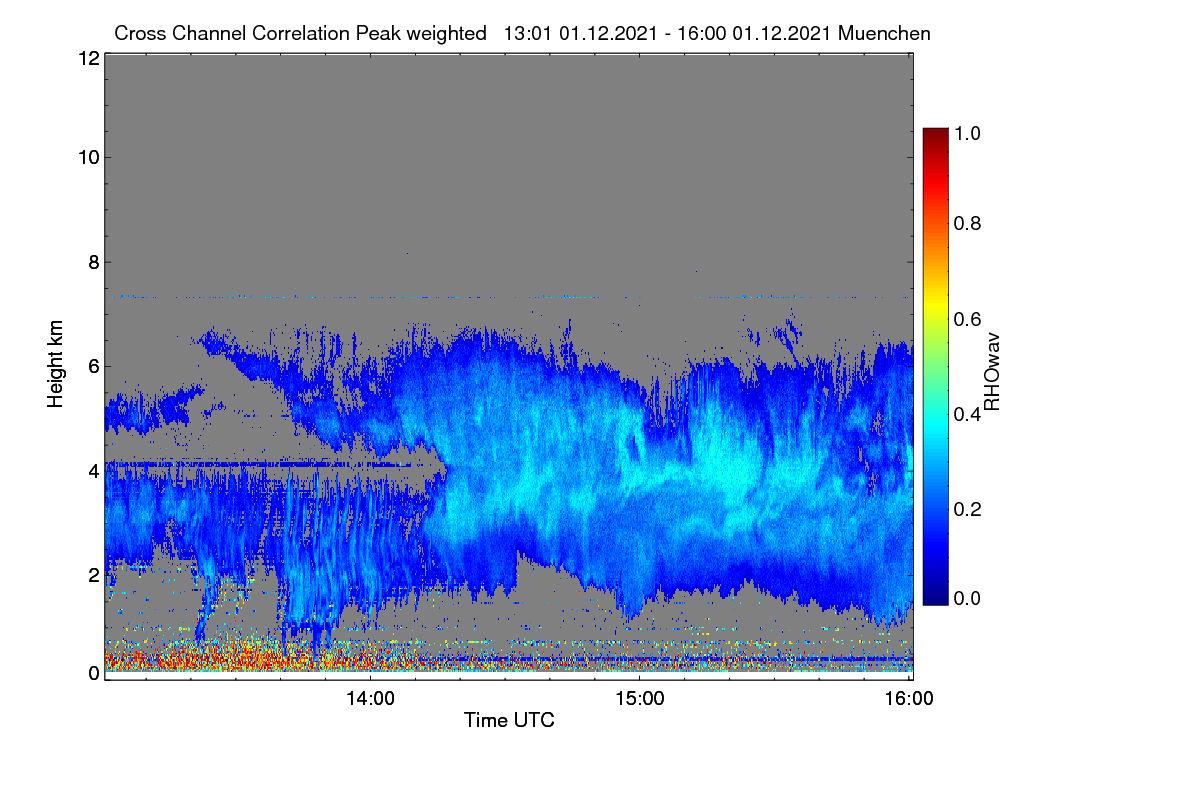Click the colorbar value 1.0

(x=969, y=132)
